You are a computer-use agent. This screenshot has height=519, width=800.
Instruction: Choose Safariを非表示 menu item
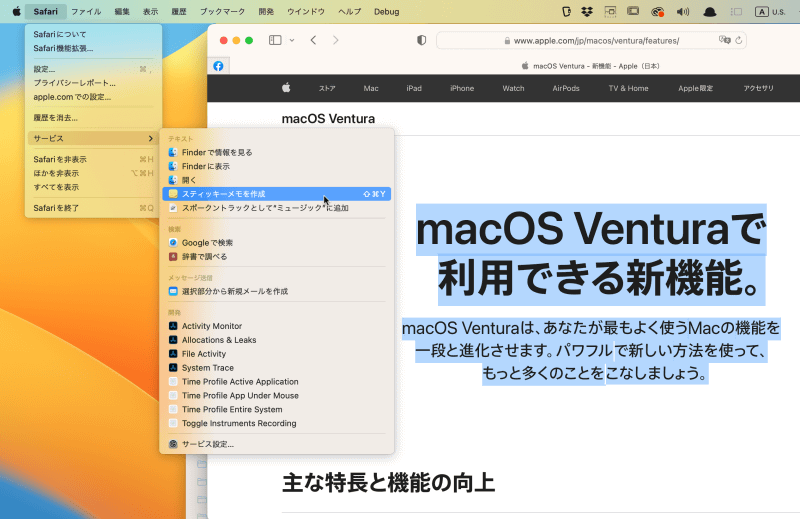coord(93,159)
